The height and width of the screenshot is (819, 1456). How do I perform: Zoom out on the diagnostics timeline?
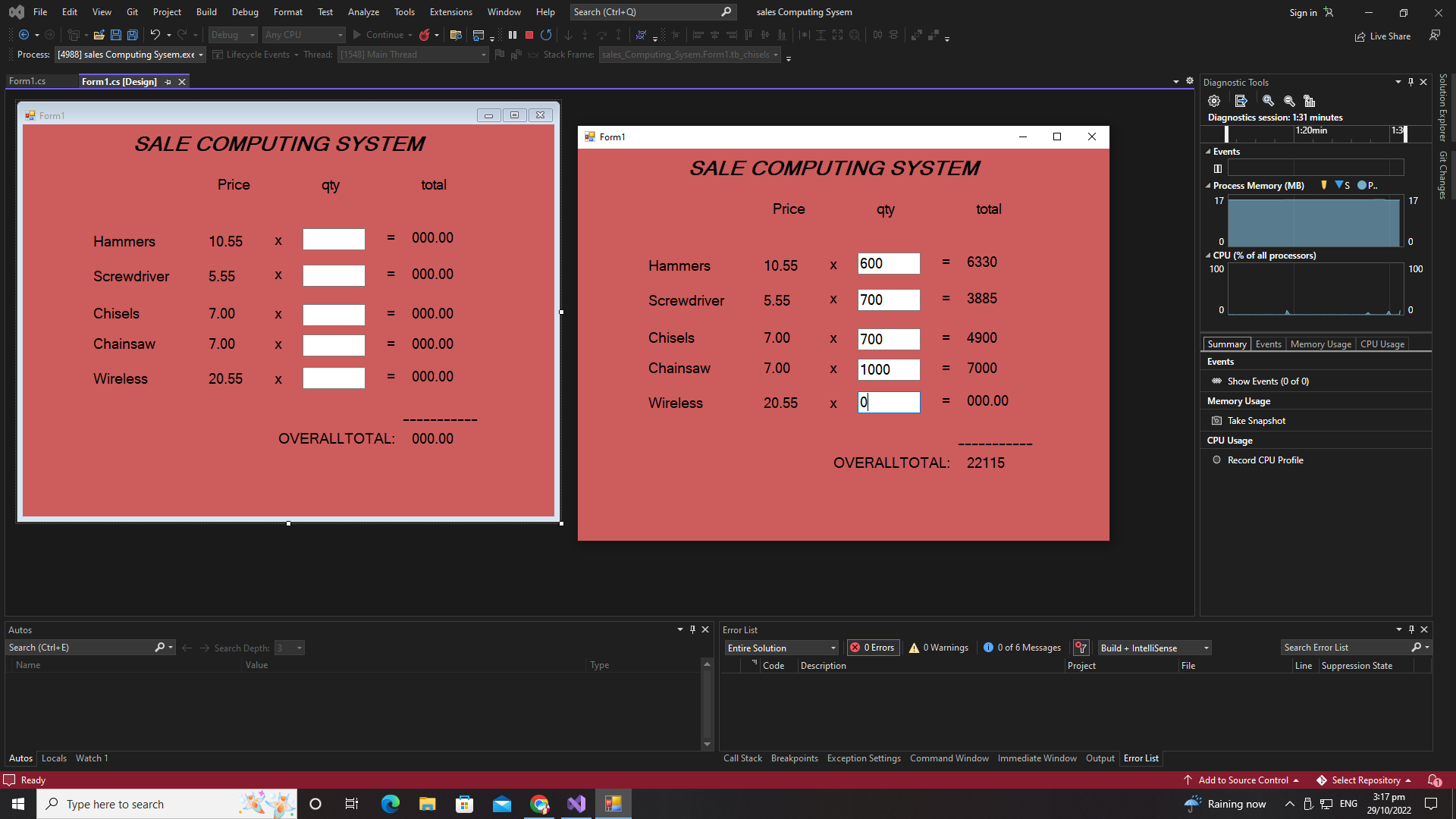(1289, 101)
